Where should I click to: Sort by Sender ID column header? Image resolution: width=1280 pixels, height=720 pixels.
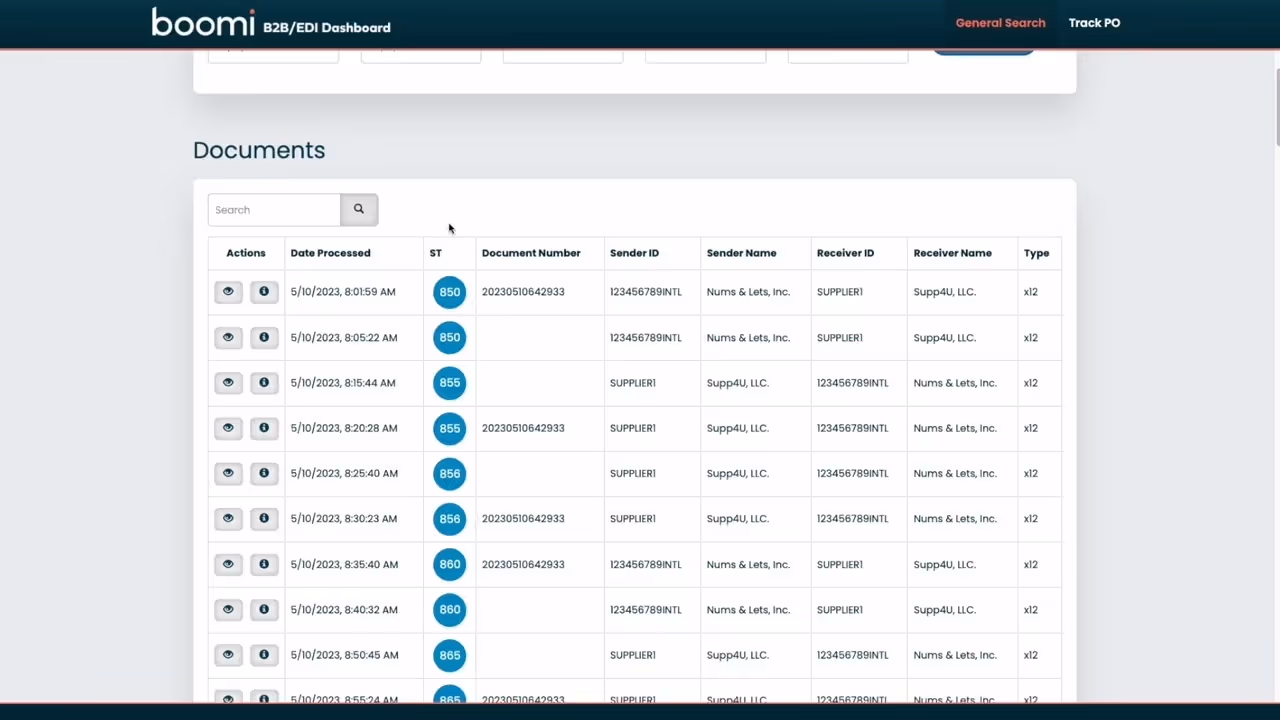634,253
